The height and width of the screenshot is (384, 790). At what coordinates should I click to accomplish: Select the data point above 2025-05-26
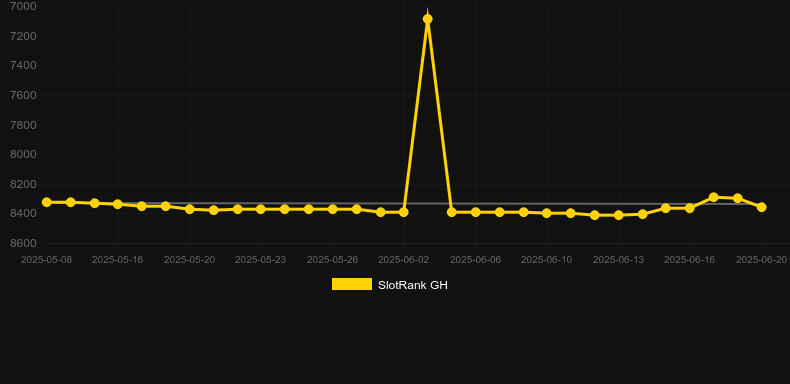pyautogui.click(x=333, y=209)
